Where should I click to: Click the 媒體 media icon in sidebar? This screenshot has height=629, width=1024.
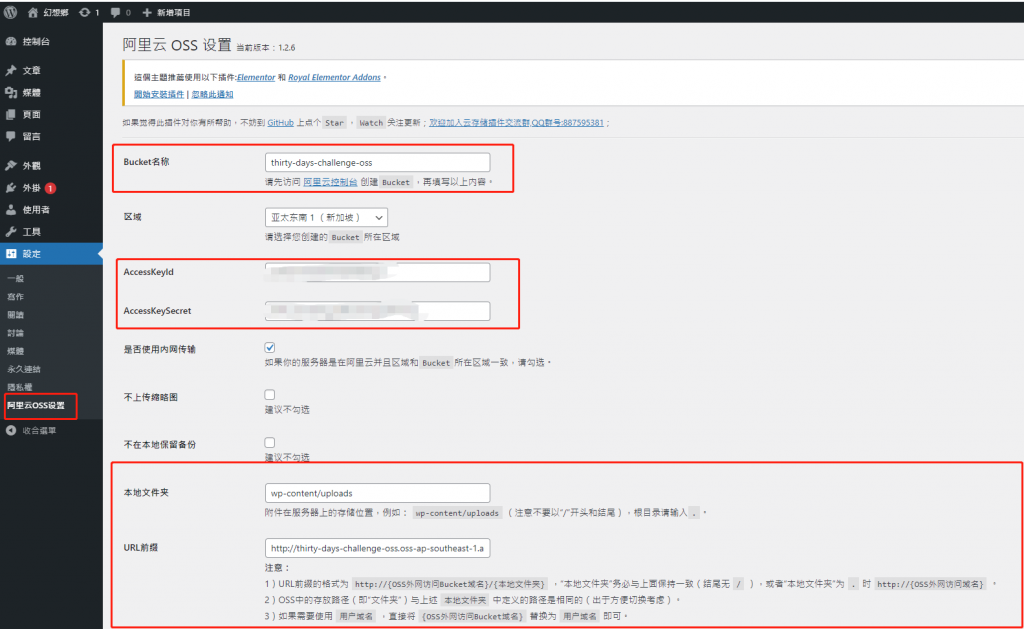click(11, 92)
